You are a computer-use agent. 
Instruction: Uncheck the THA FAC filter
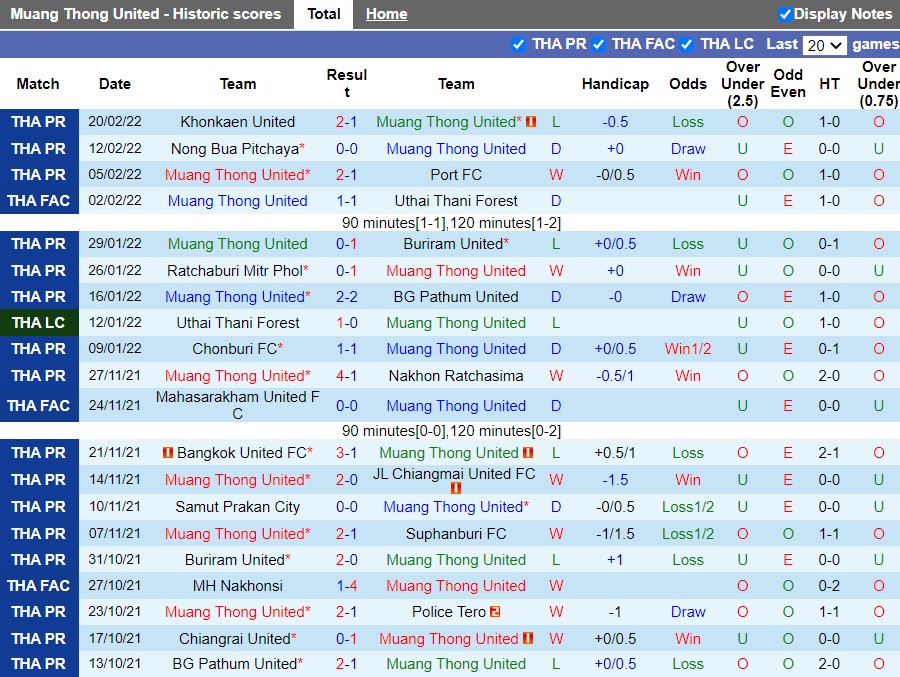point(599,44)
